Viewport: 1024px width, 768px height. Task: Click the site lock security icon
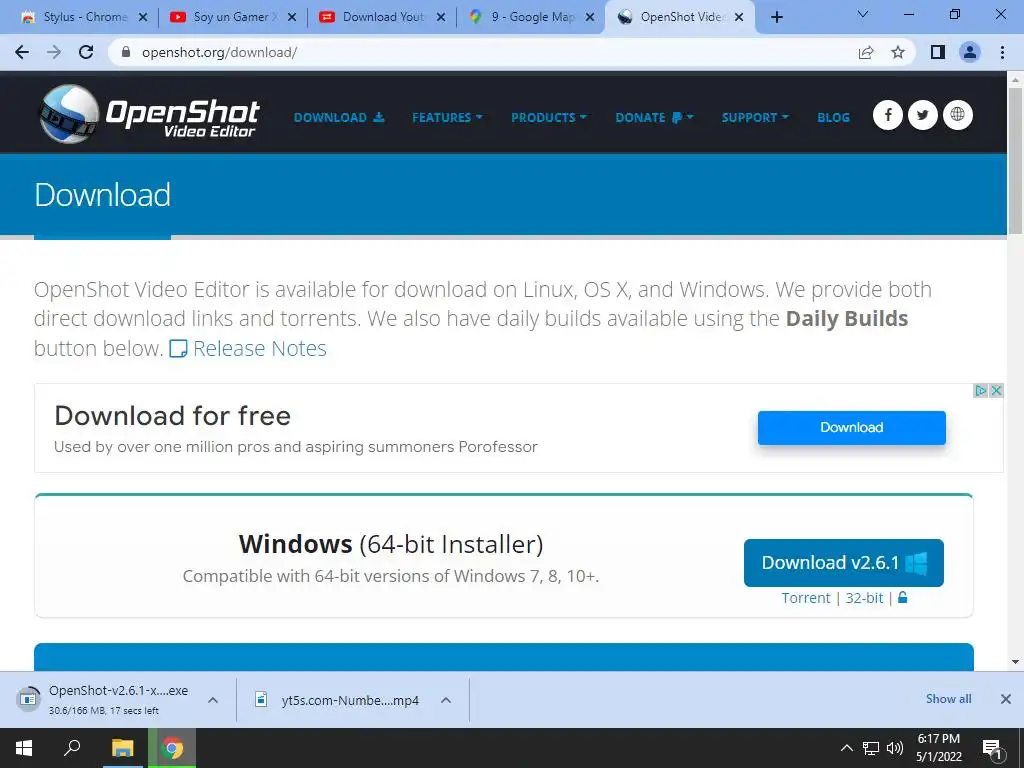pyautogui.click(x=126, y=52)
